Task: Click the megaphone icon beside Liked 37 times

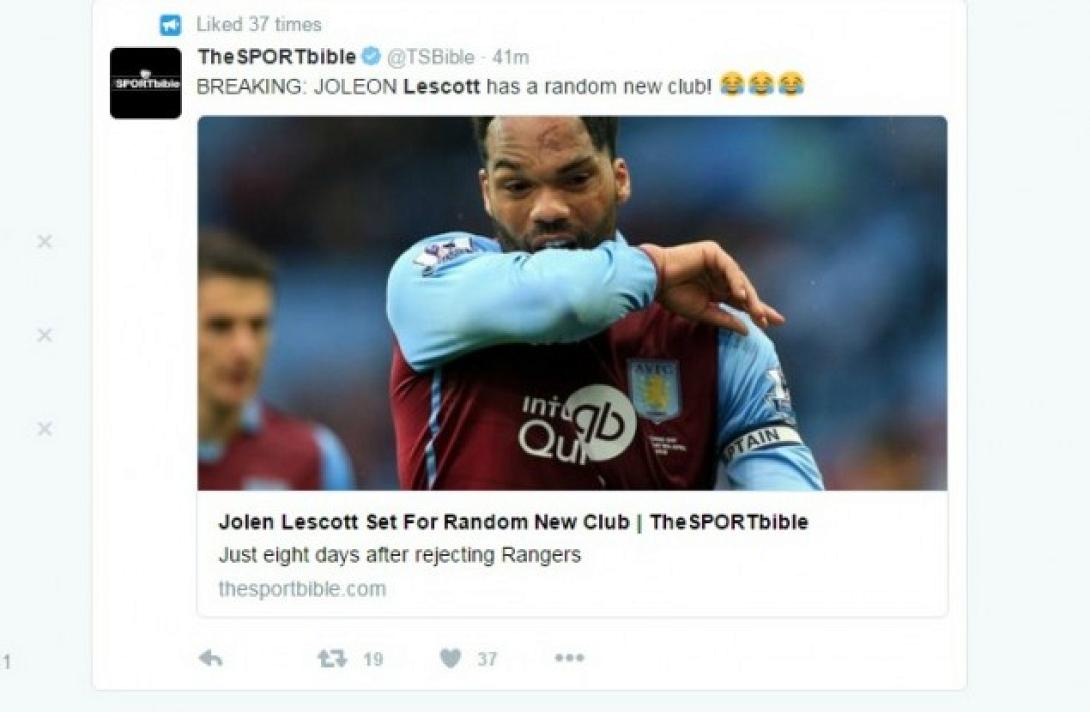Action: point(170,25)
